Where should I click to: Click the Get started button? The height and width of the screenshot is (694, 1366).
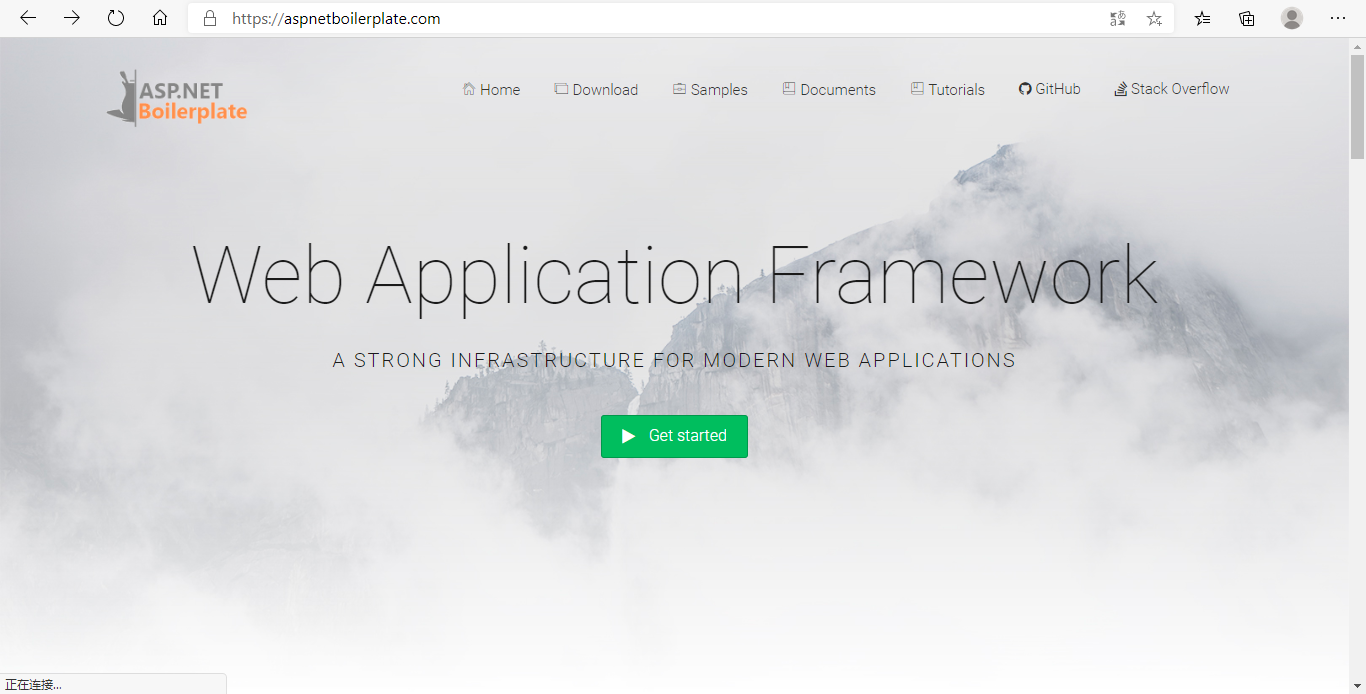(674, 436)
